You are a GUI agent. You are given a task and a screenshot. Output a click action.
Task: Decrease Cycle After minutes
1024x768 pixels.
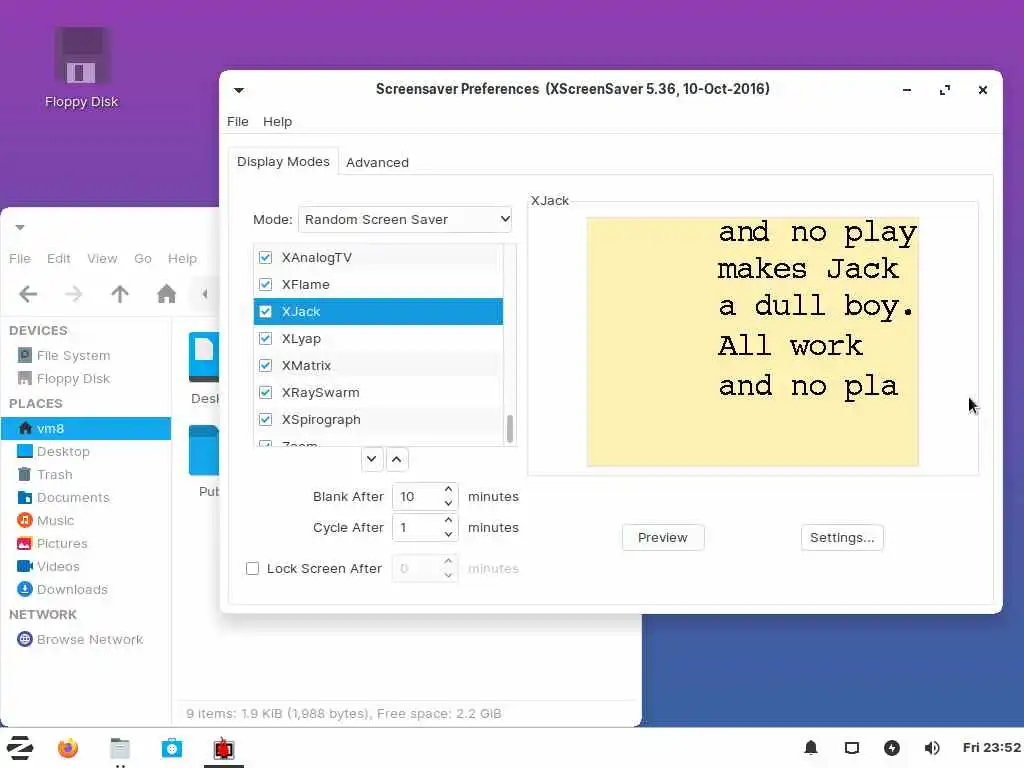pyautogui.click(x=448, y=534)
